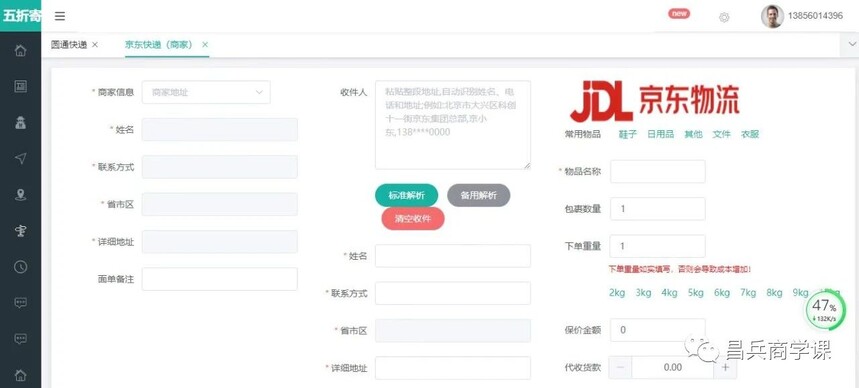
Task: Select the common item 文件
Action: pos(721,134)
